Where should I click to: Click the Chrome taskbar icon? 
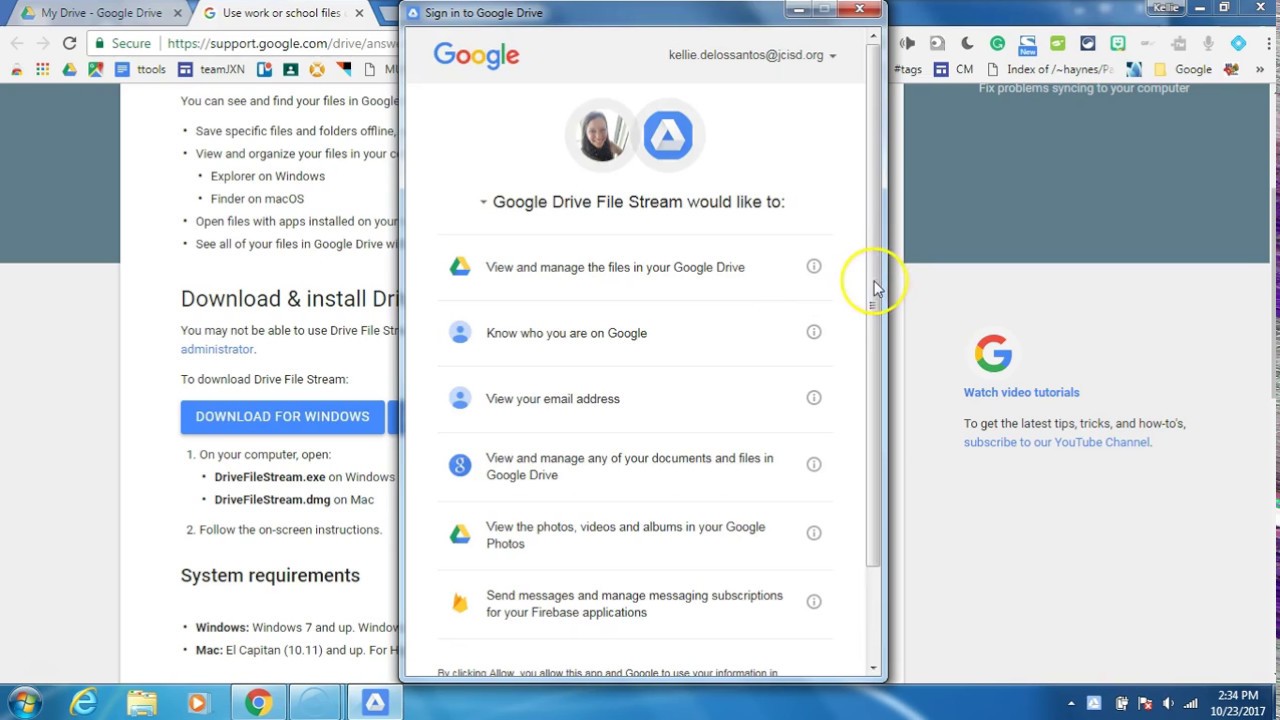(x=258, y=703)
